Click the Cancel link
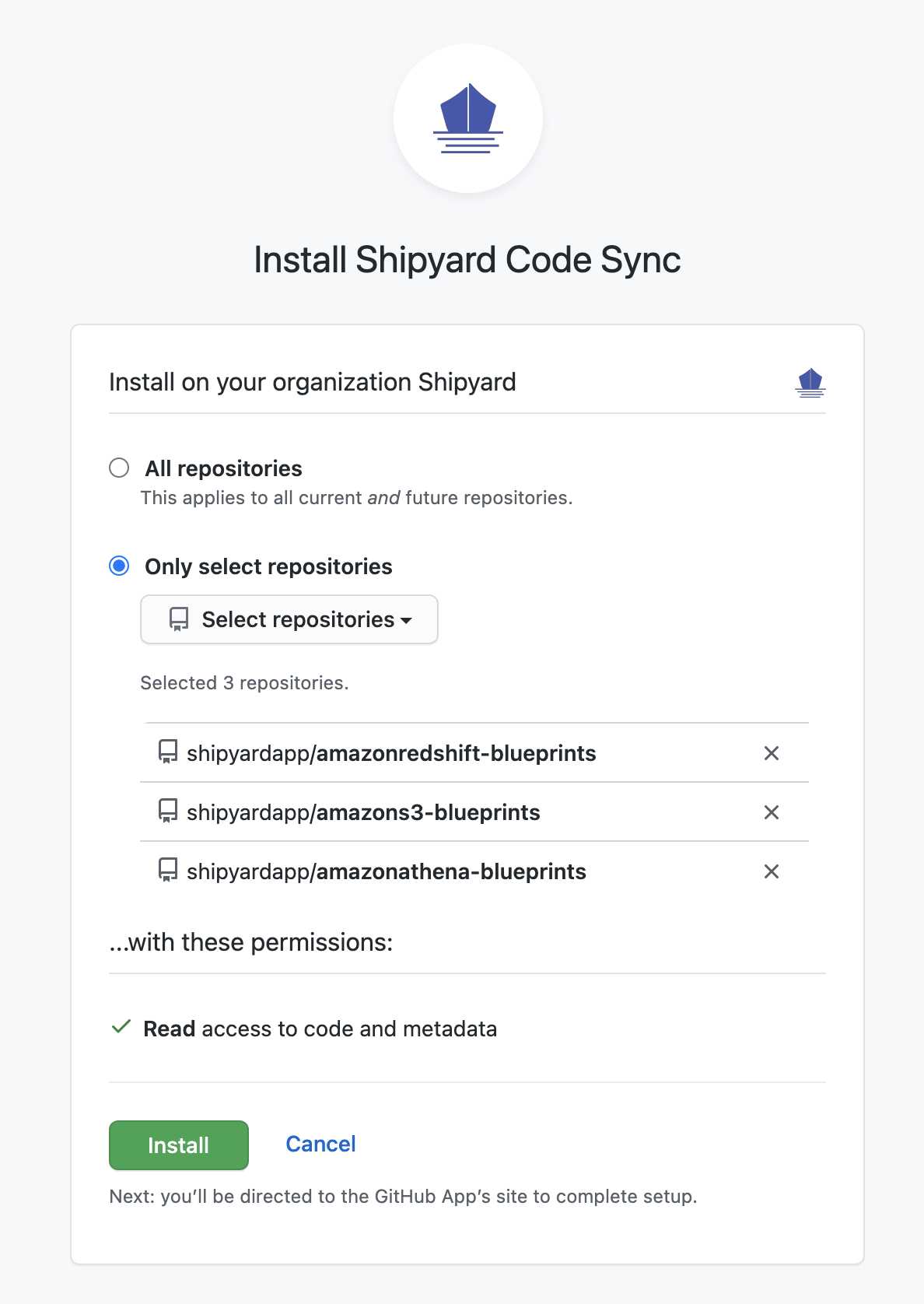The image size is (924, 1304). tap(320, 1144)
